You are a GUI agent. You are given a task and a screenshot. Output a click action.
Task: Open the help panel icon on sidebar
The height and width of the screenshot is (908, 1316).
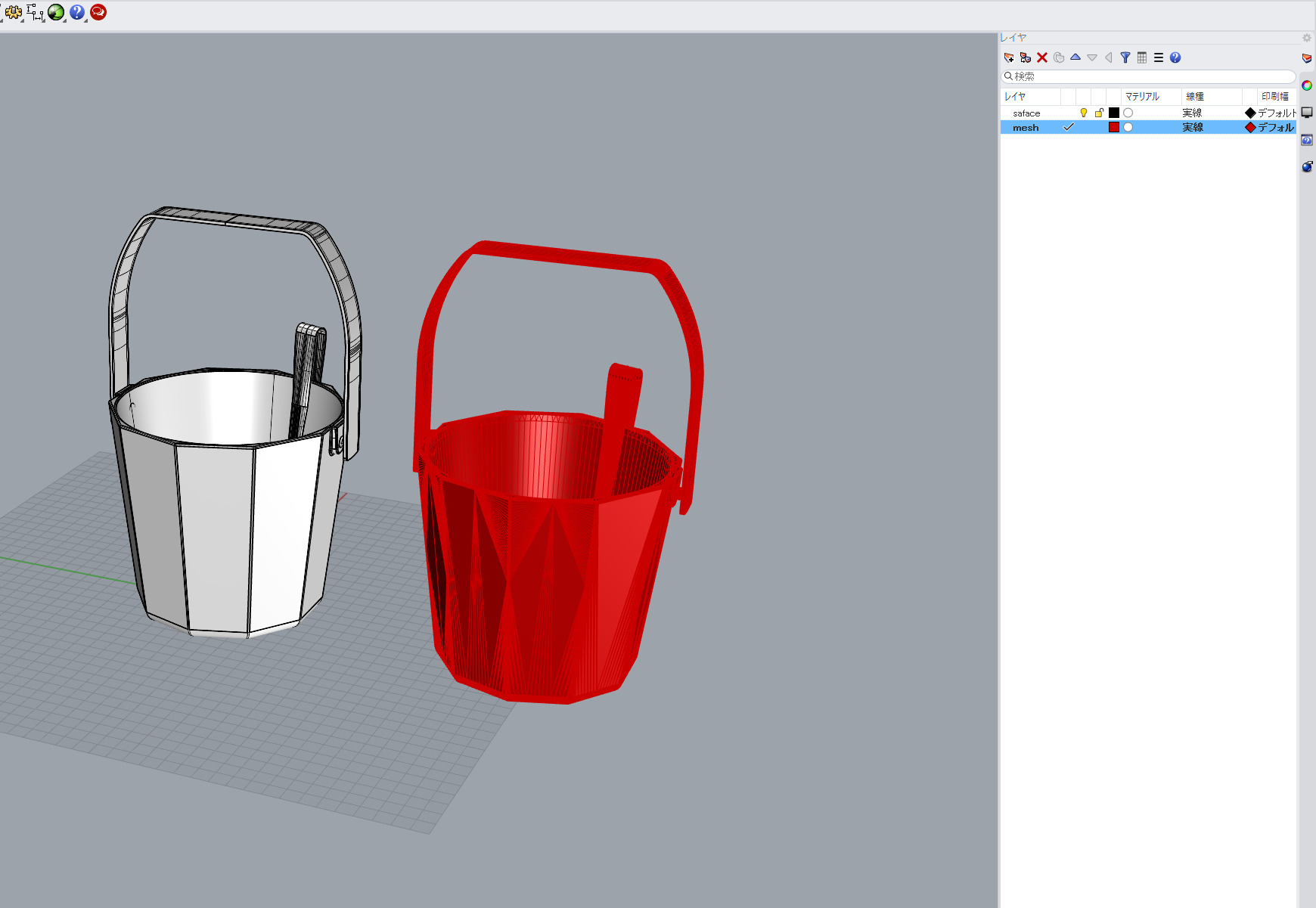1307,140
